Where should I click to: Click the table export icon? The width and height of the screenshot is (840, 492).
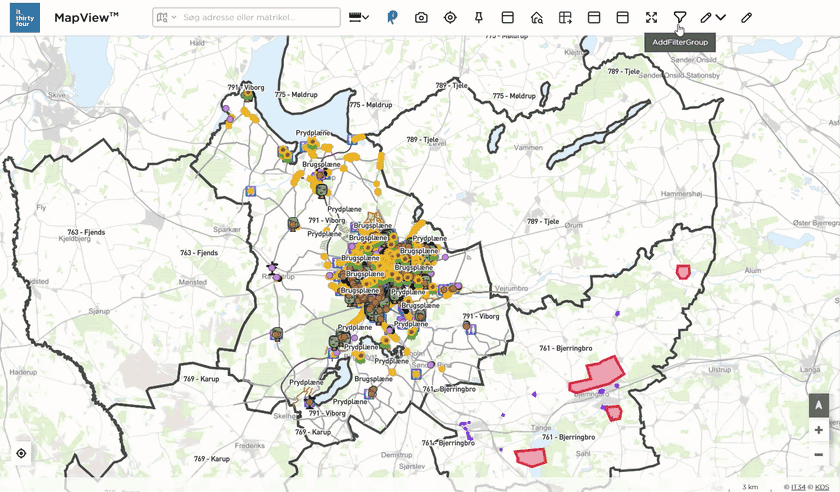tap(565, 17)
